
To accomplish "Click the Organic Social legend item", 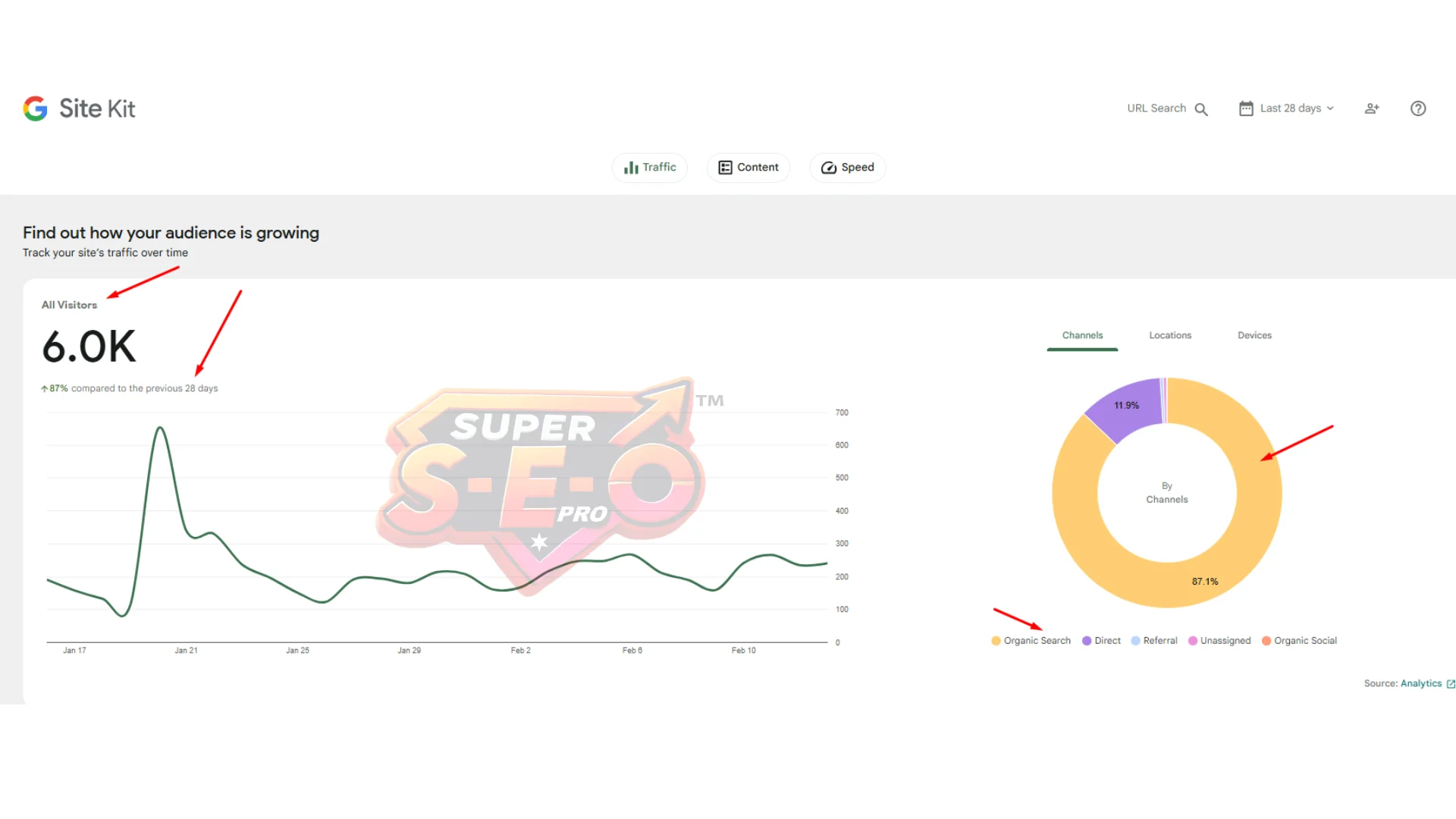I will coord(1300,641).
